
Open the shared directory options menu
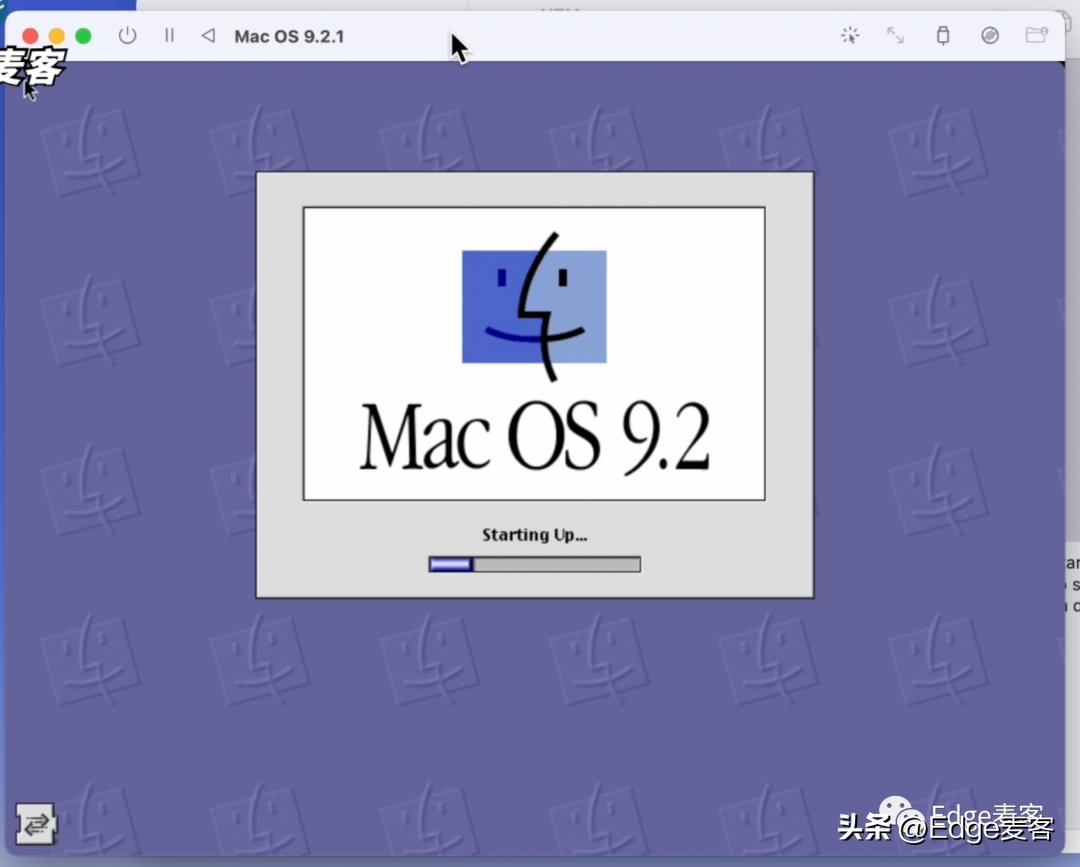pyautogui.click(x=1036, y=35)
